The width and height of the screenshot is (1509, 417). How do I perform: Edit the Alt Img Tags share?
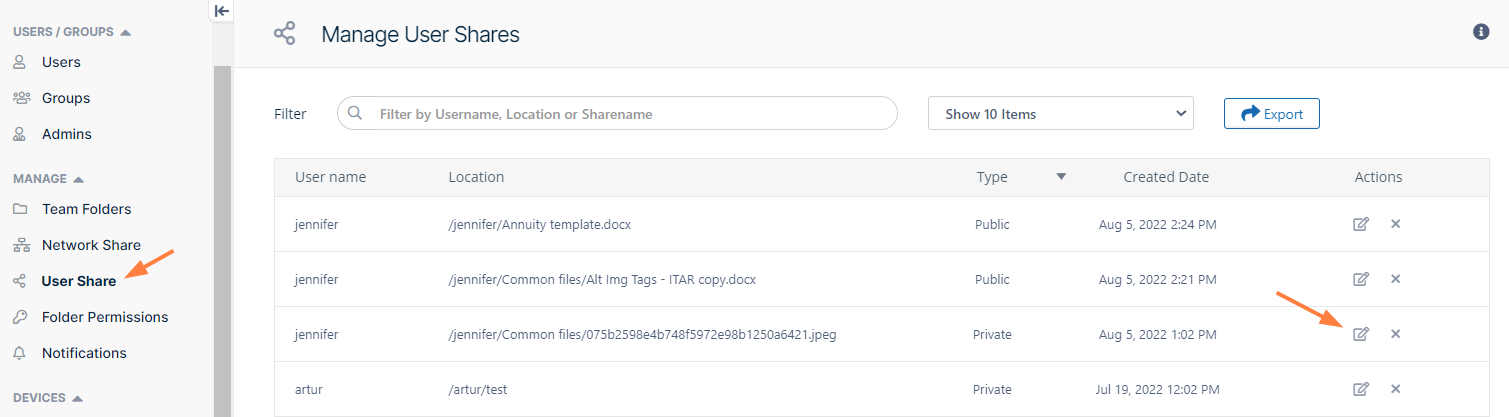(x=1360, y=279)
